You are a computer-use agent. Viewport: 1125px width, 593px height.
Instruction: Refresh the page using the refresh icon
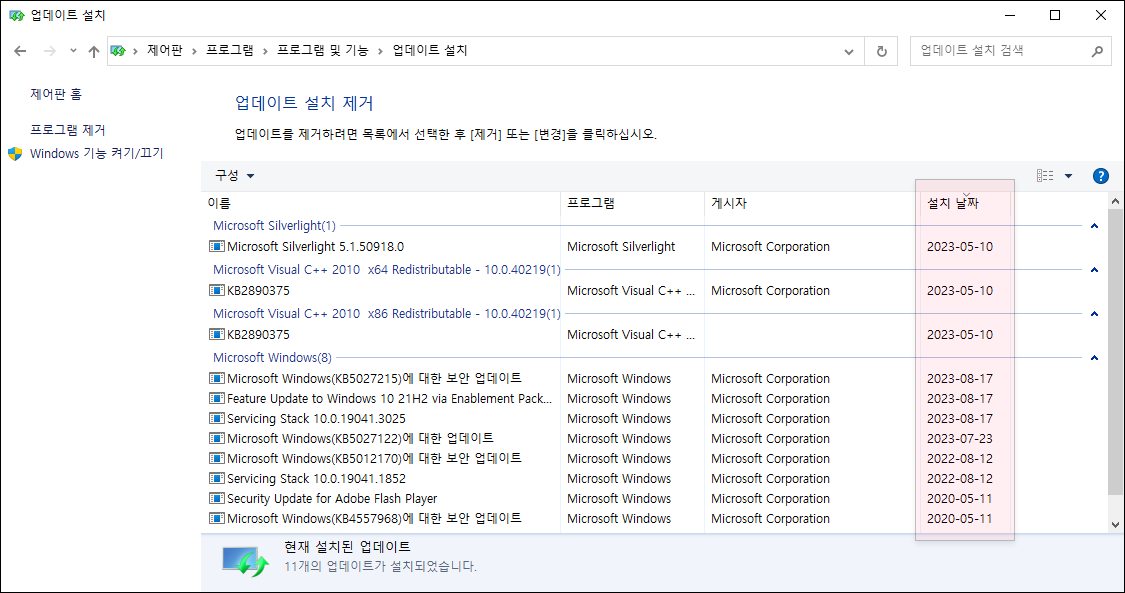tap(880, 51)
